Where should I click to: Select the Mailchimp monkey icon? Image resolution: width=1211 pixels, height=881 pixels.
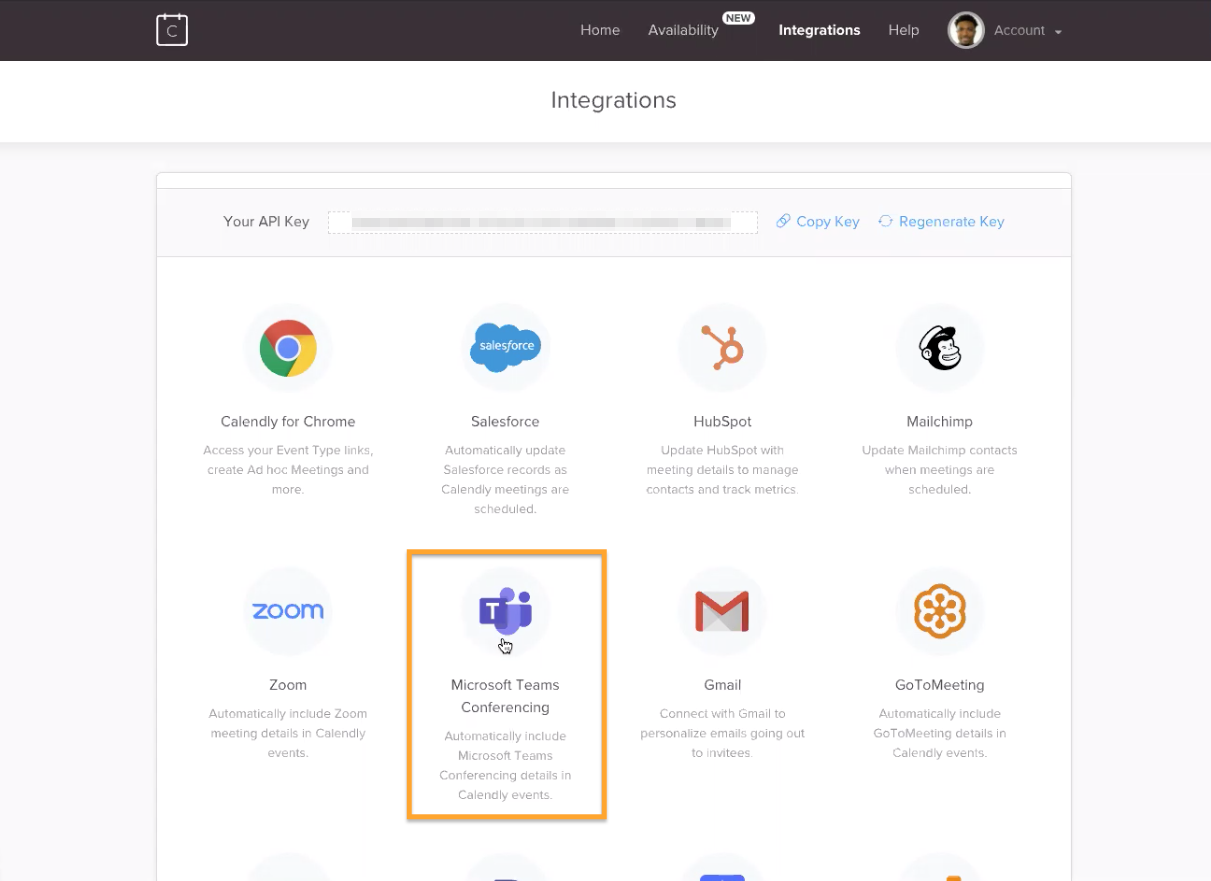pos(940,348)
